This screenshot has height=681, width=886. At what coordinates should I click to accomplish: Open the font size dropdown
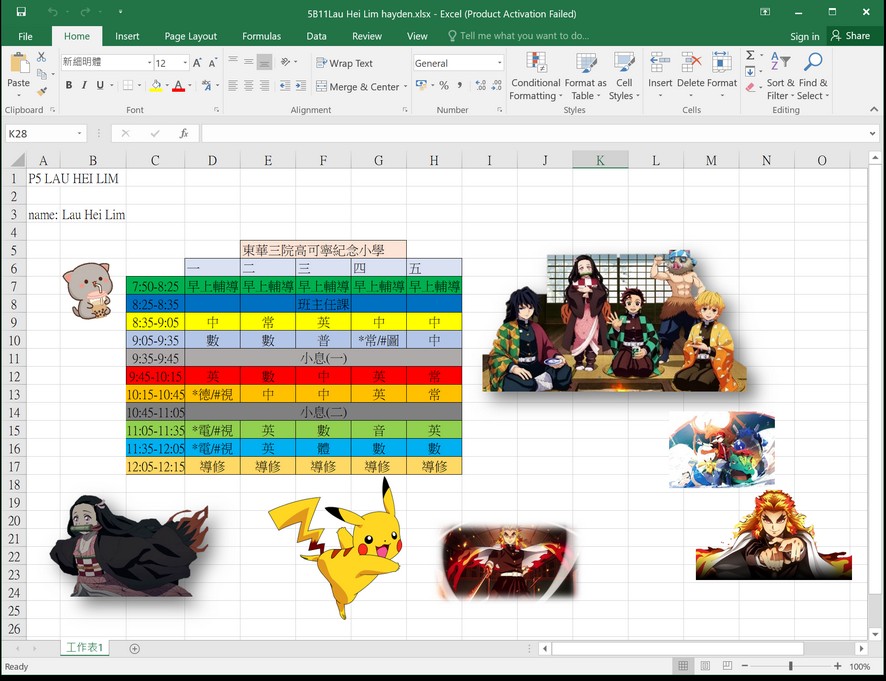tap(185, 63)
